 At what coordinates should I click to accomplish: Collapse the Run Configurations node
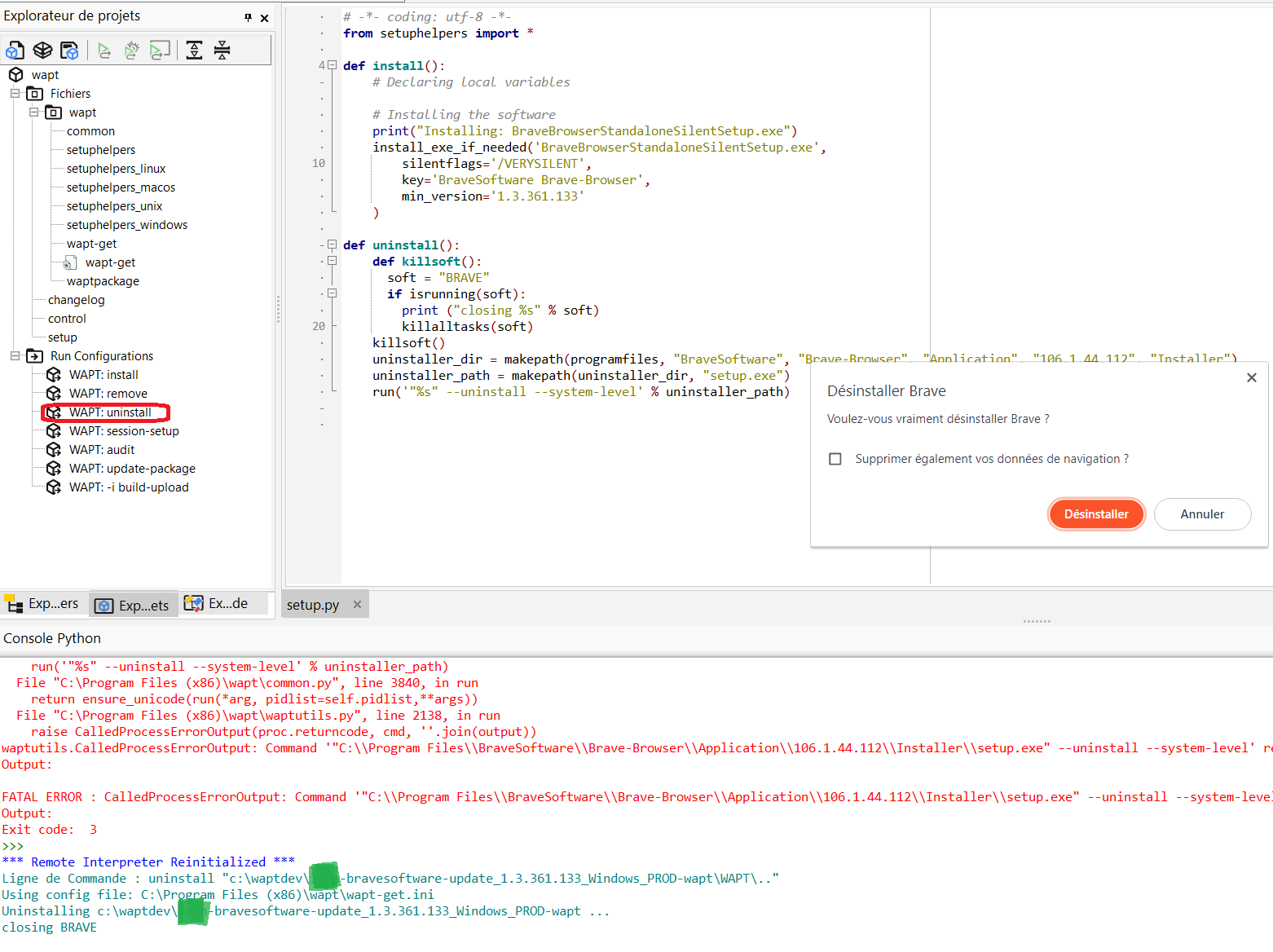(x=15, y=356)
